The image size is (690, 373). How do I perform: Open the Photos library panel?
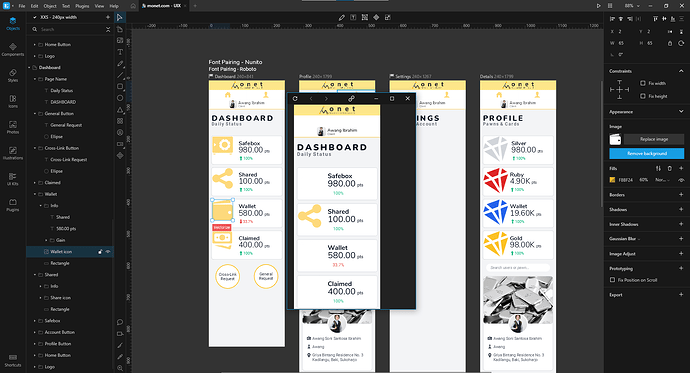tap(13, 127)
